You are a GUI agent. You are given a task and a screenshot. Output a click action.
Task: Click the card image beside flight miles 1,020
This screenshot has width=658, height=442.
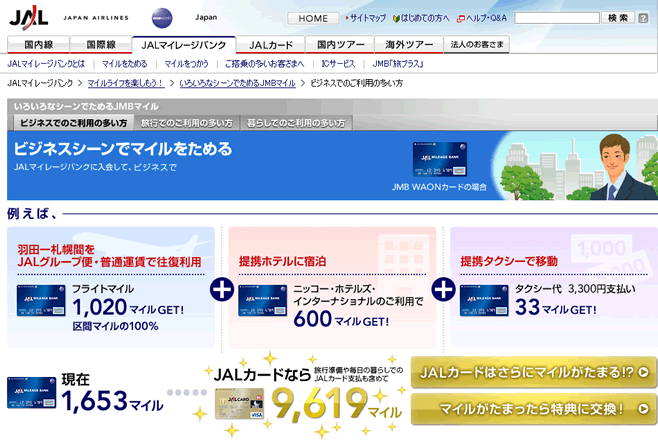(x=41, y=301)
